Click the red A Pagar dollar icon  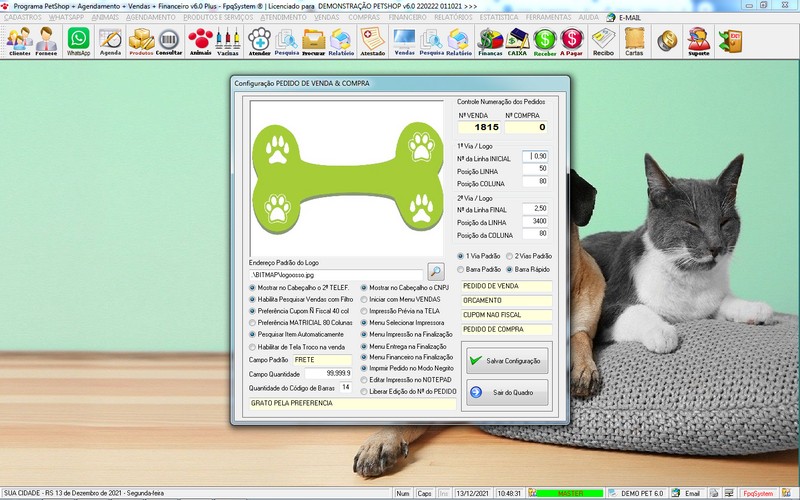(571, 41)
